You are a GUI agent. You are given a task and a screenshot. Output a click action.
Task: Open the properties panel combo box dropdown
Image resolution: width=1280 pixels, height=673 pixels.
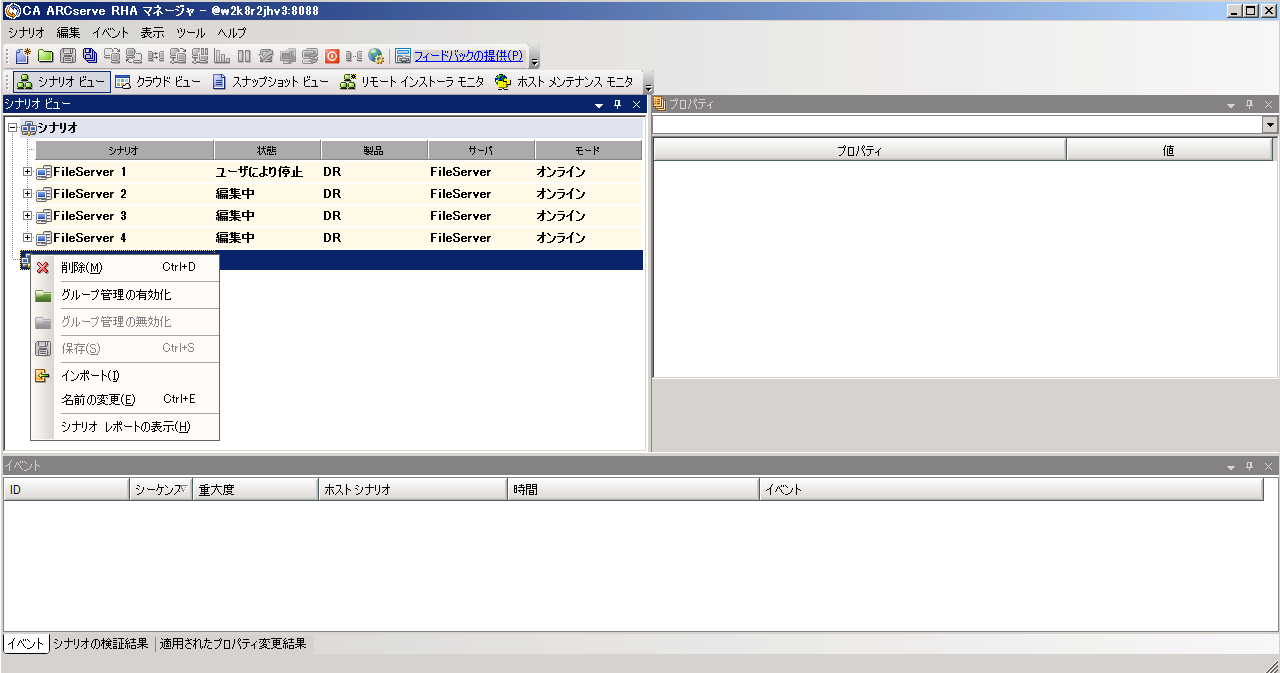[x=1270, y=125]
